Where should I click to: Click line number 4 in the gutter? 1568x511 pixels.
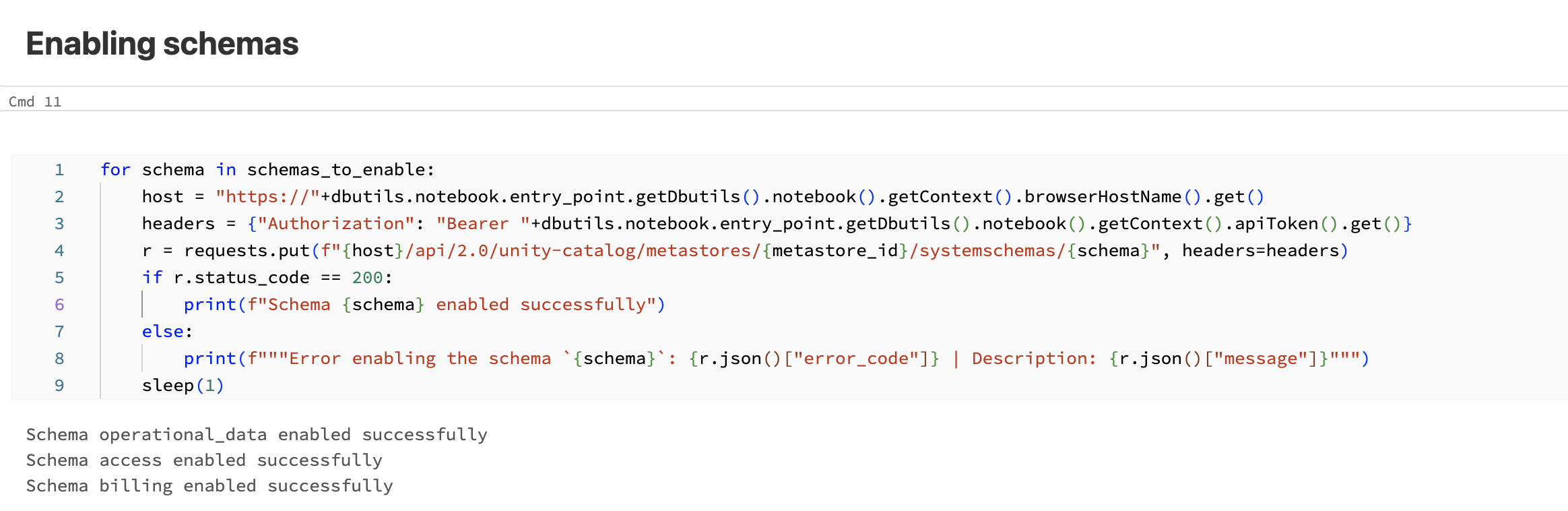coord(59,251)
